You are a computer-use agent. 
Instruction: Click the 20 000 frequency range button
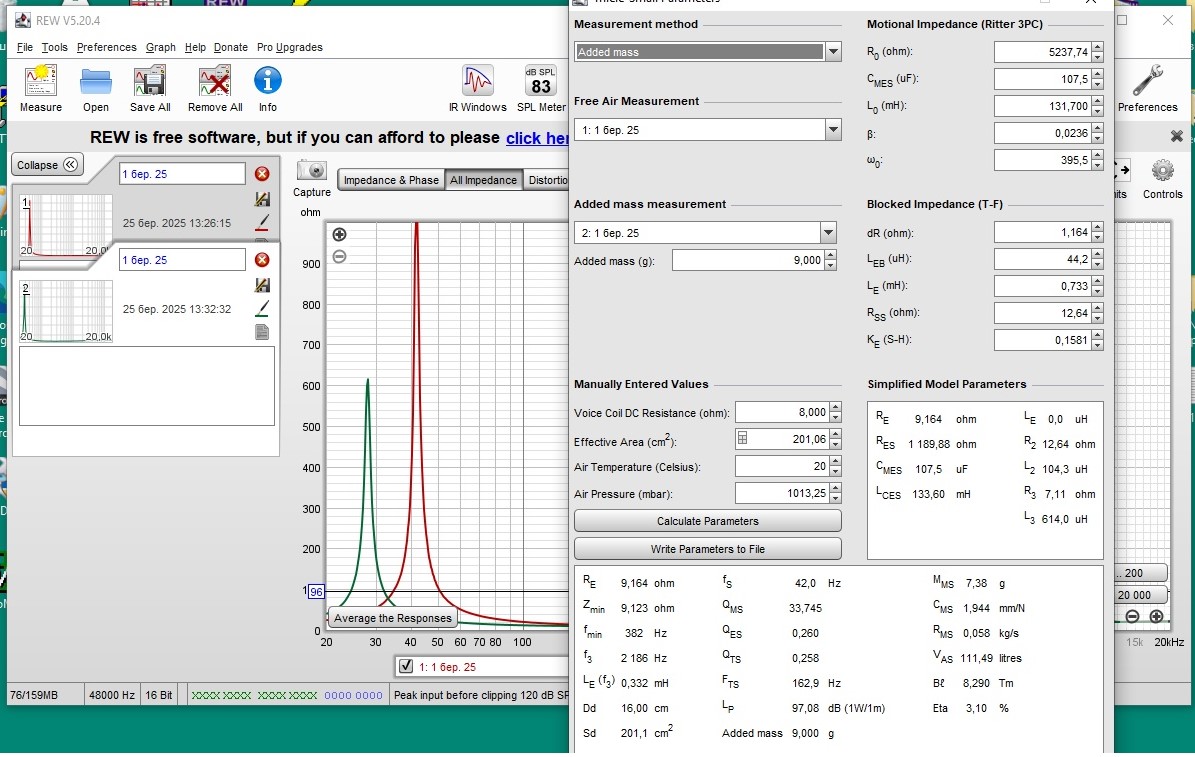tap(1140, 595)
